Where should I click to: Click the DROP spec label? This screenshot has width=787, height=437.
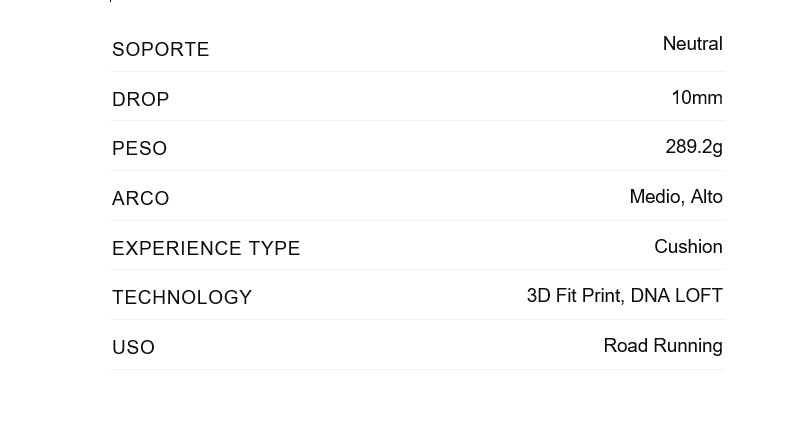141,100
